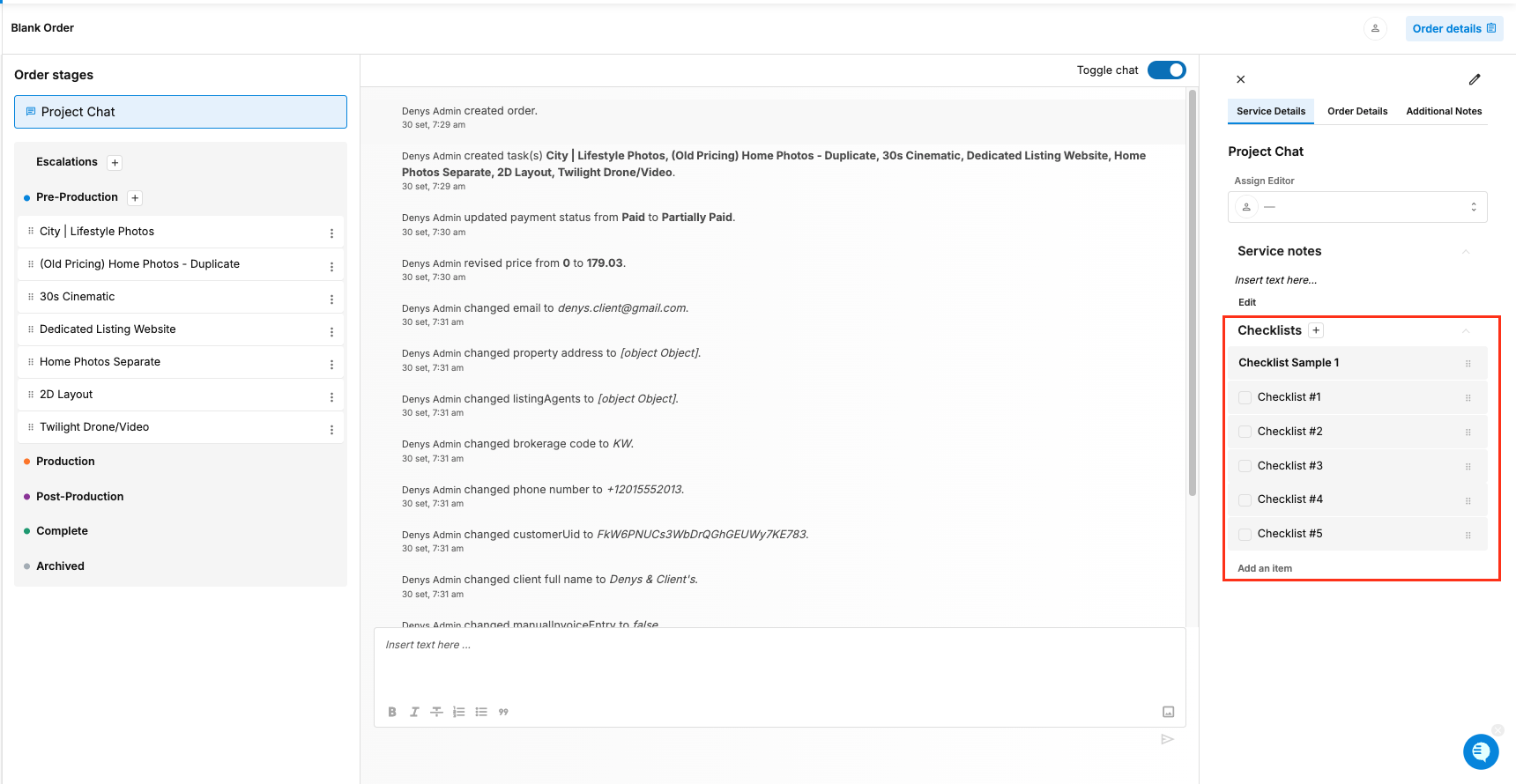Switch to the Service Details tab

[x=1271, y=111]
